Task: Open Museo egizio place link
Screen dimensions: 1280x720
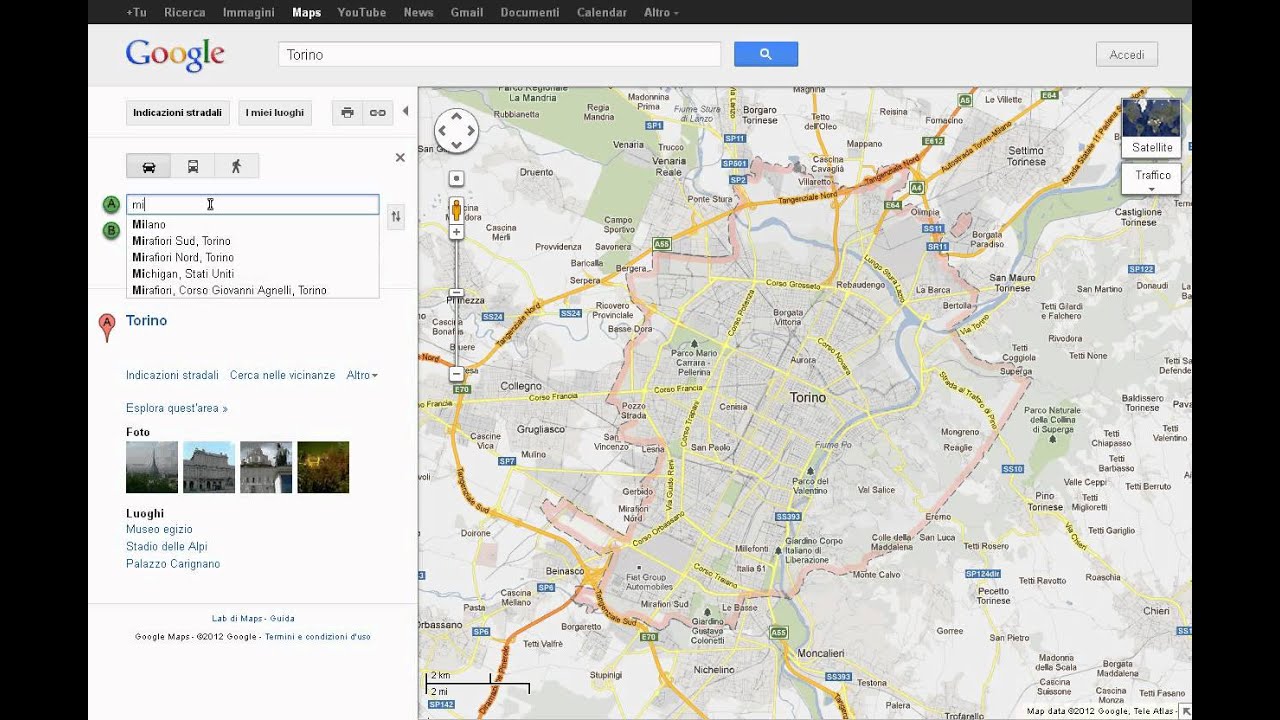Action: click(x=159, y=529)
